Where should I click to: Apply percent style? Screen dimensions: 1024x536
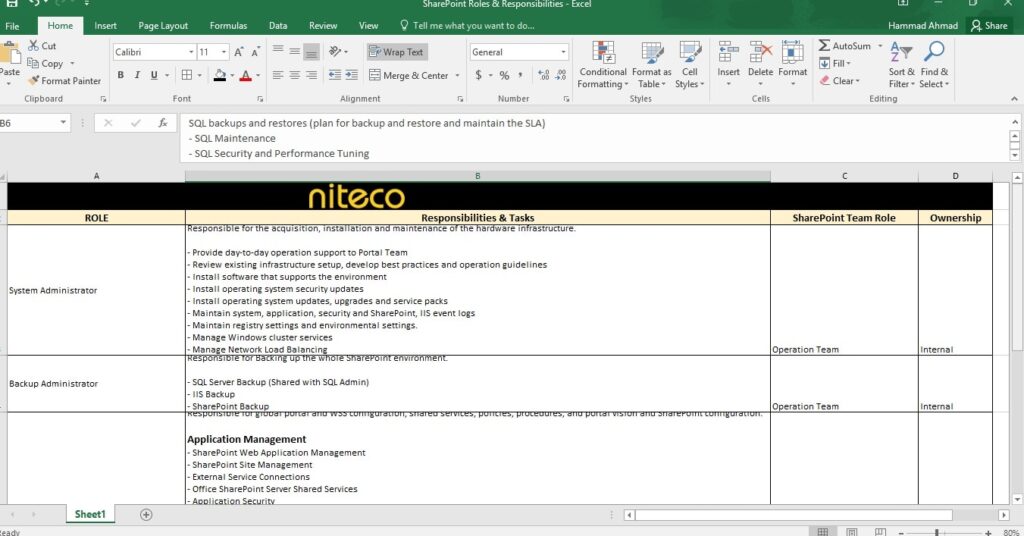click(x=504, y=75)
